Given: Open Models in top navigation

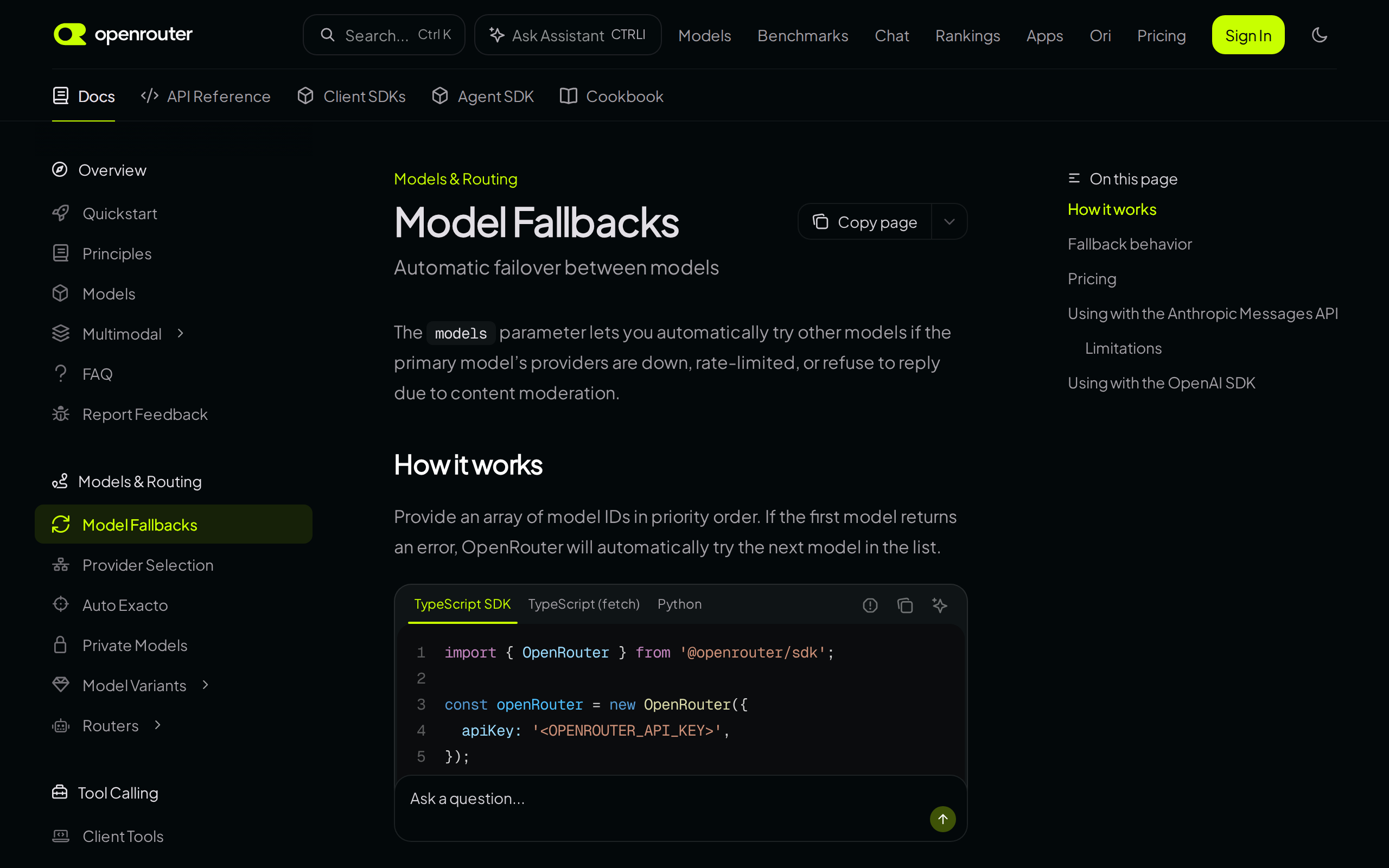Looking at the screenshot, I should (704, 36).
